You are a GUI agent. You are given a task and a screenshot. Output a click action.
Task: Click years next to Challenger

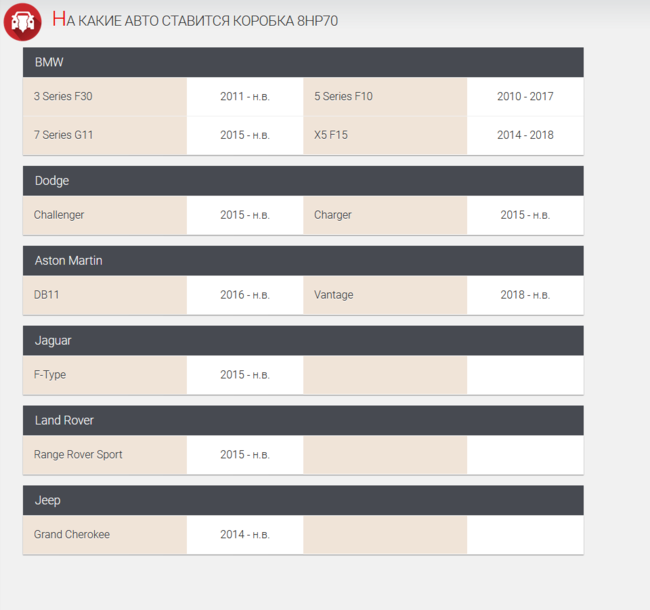(x=245, y=215)
